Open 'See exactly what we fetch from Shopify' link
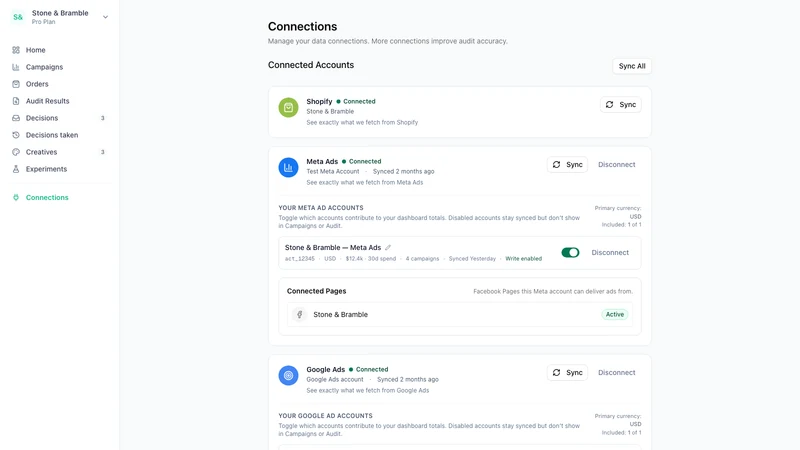Viewport: 800px width, 450px height. (x=362, y=122)
